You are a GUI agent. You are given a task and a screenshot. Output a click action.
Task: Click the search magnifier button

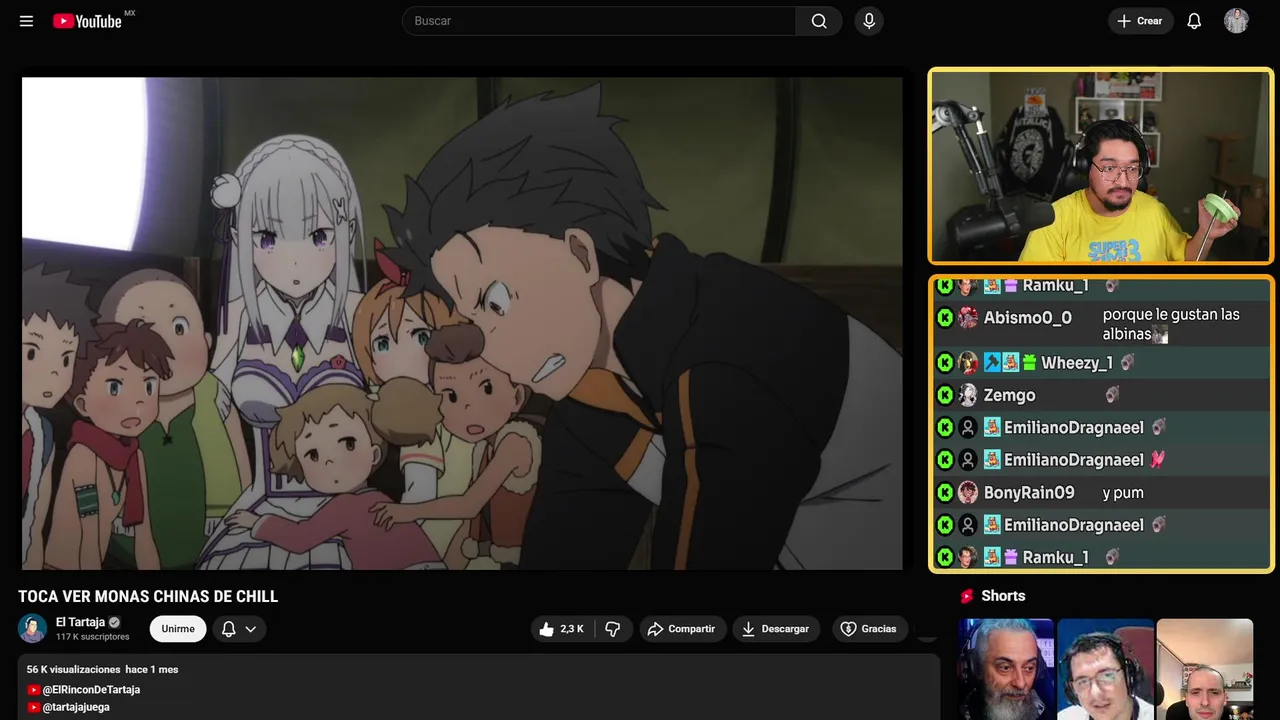pyautogui.click(x=819, y=21)
